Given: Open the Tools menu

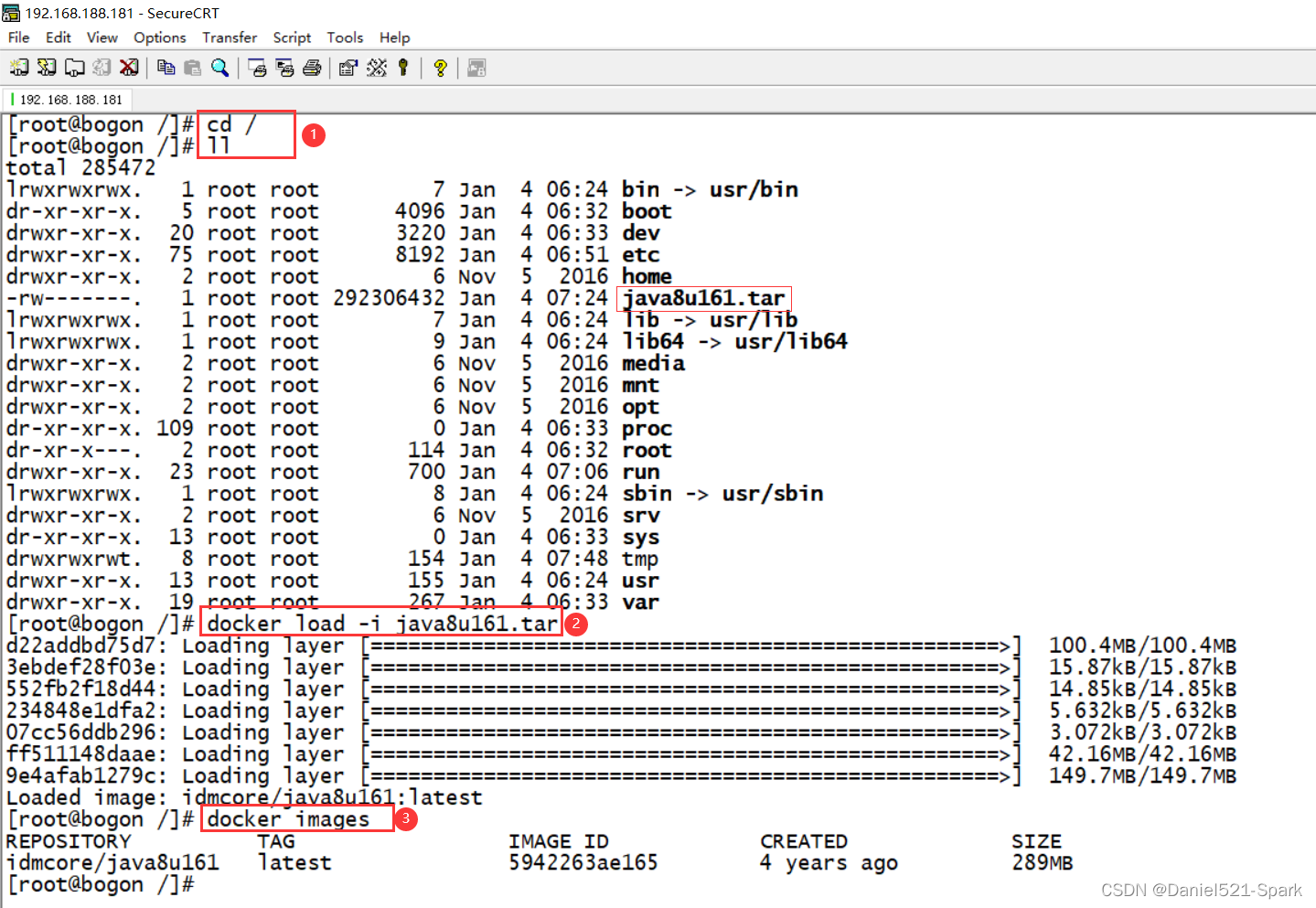Looking at the screenshot, I should [345, 37].
